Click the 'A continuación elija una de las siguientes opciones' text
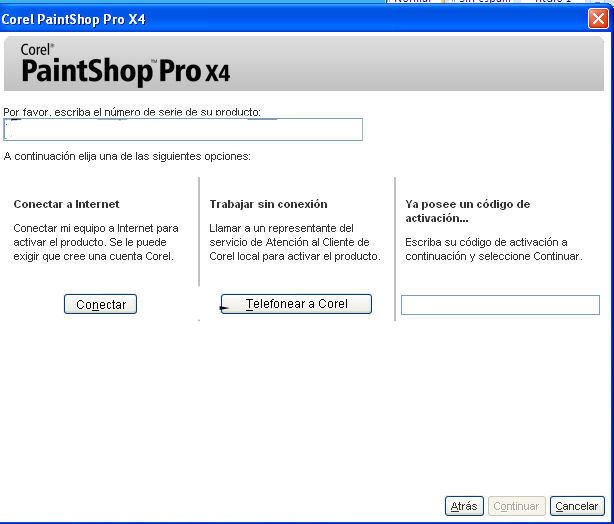Viewport: 614px width, 524px height. coord(127,156)
